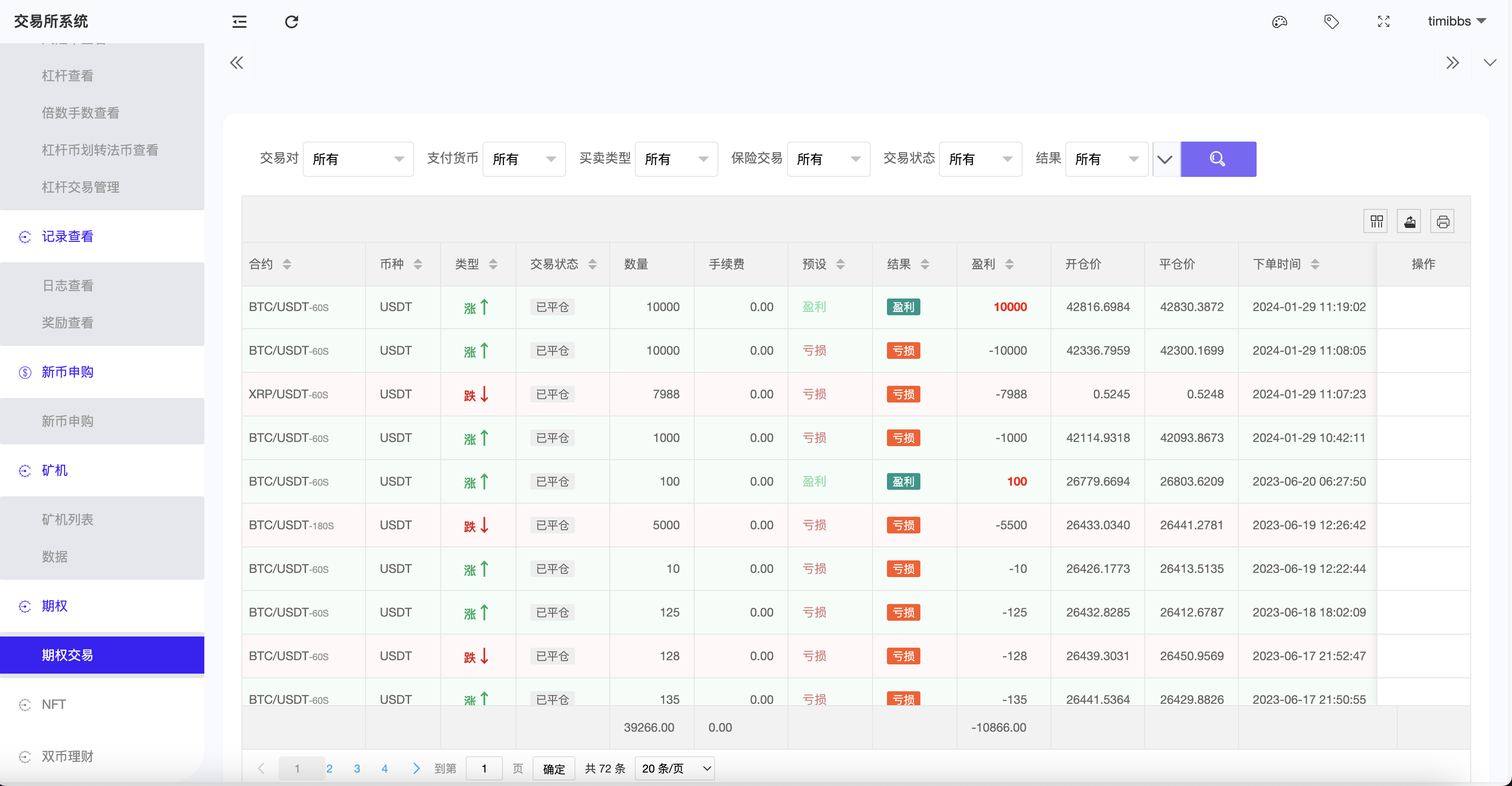Open the NFT section in the sidebar
Screen dimensions: 1512x786
click(x=53, y=704)
